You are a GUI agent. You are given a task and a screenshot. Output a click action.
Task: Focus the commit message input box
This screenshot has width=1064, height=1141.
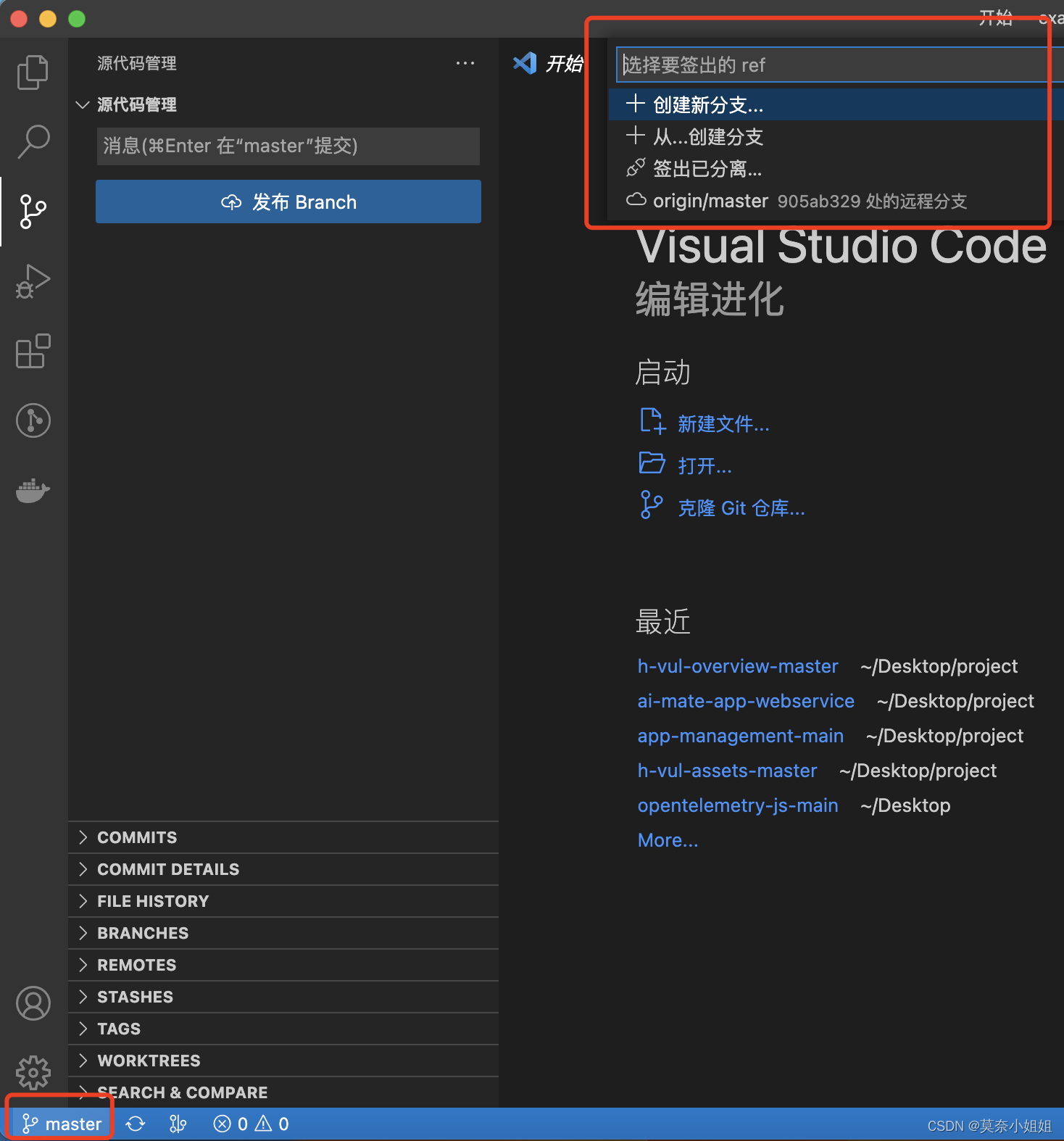[x=288, y=146]
